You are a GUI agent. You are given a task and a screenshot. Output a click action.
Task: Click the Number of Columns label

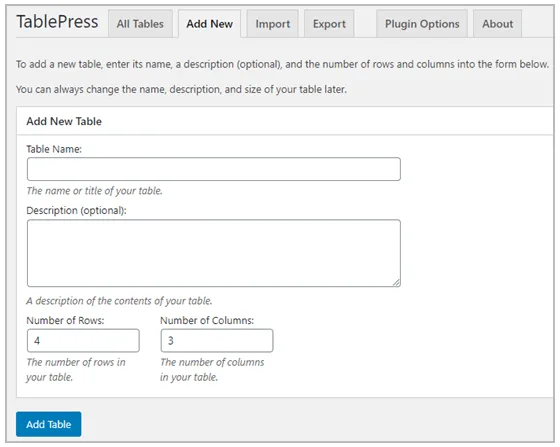pyautogui.click(x=207, y=320)
